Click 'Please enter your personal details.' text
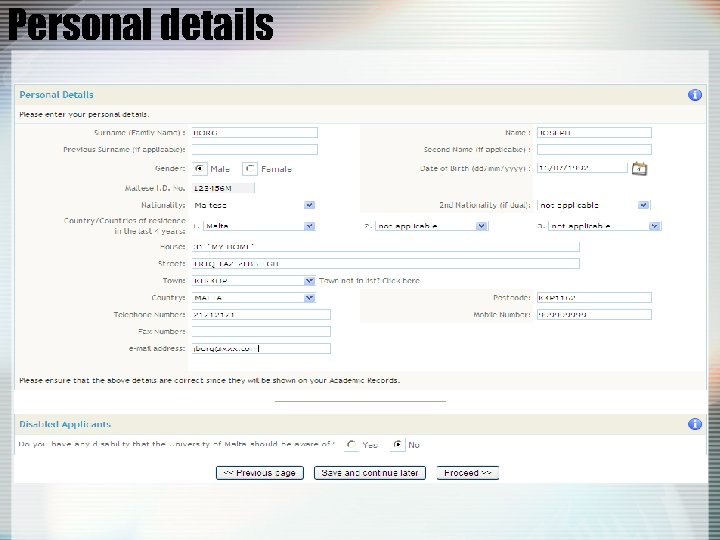The width and height of the screenshot is (720, 540). (x=84, y=114)
